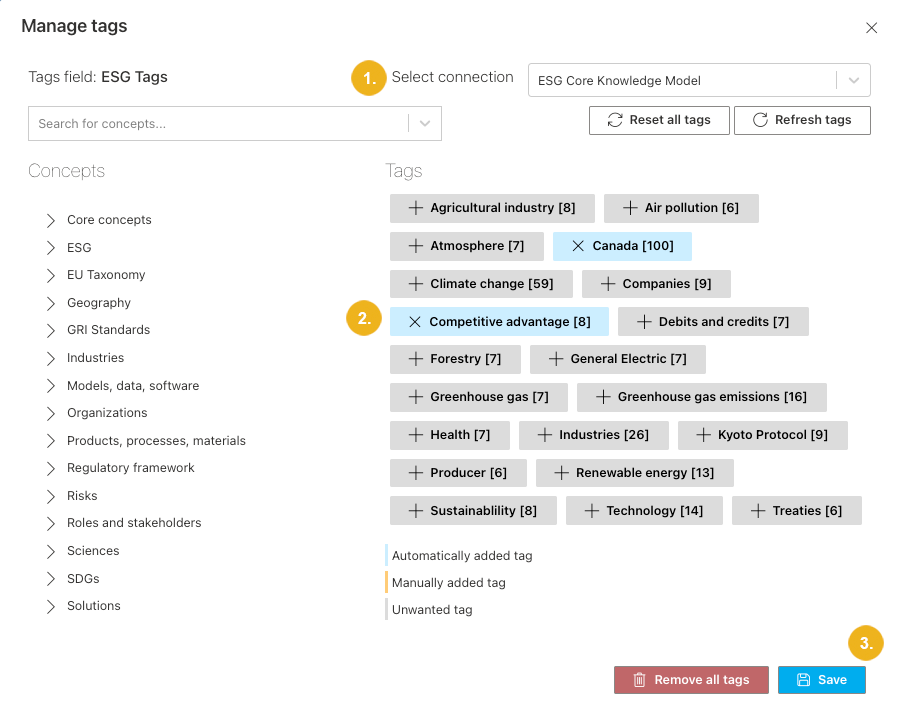Select GRI Standards label in tree

tap(108, 329)
